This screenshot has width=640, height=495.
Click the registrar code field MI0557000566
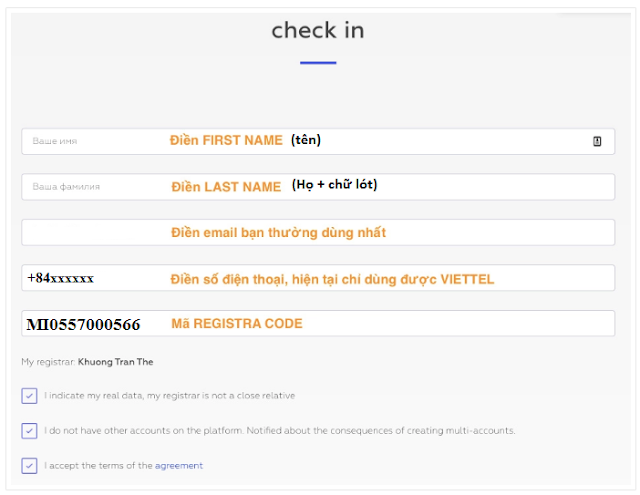(318, 324)
